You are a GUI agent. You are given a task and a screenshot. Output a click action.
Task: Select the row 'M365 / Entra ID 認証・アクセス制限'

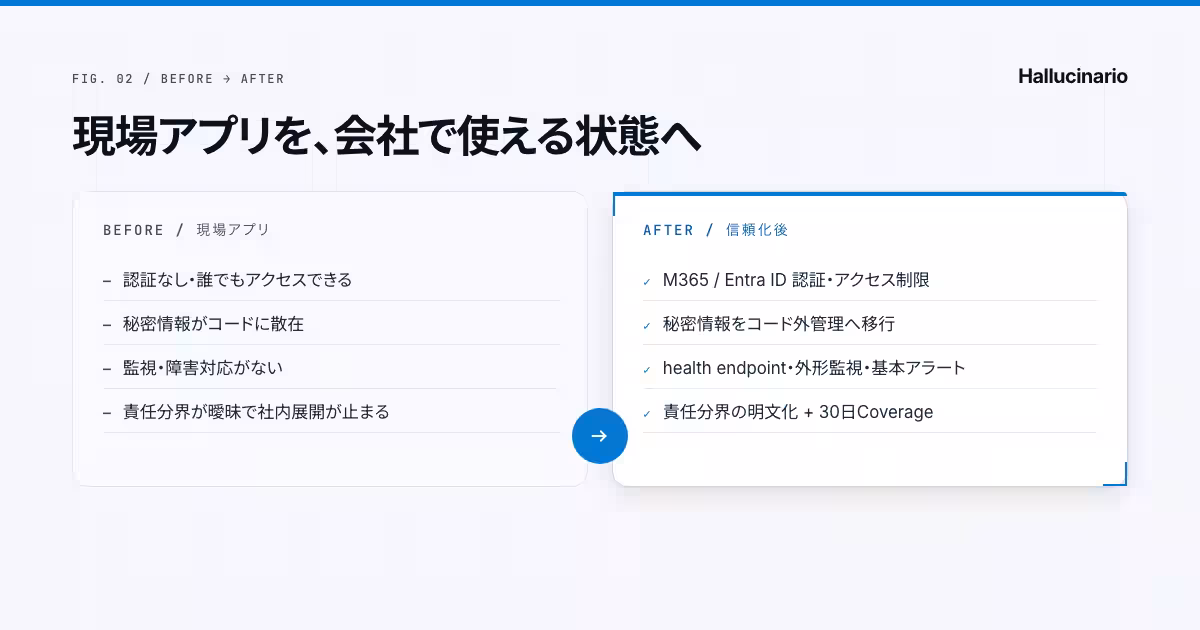pyautogui.click(x=870, y=280)
